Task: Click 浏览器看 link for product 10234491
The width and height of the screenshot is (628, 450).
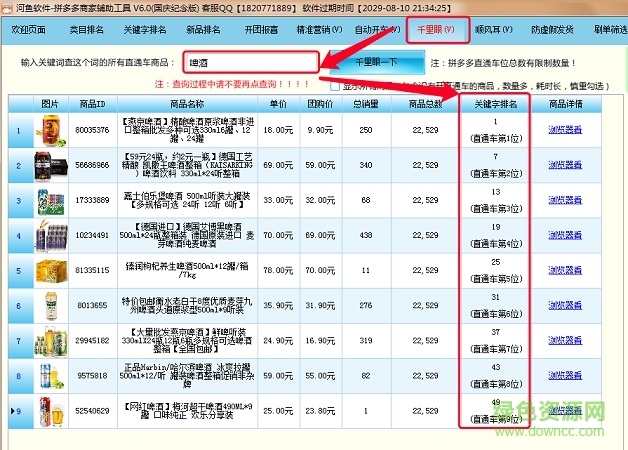Action: click(565, 235)
